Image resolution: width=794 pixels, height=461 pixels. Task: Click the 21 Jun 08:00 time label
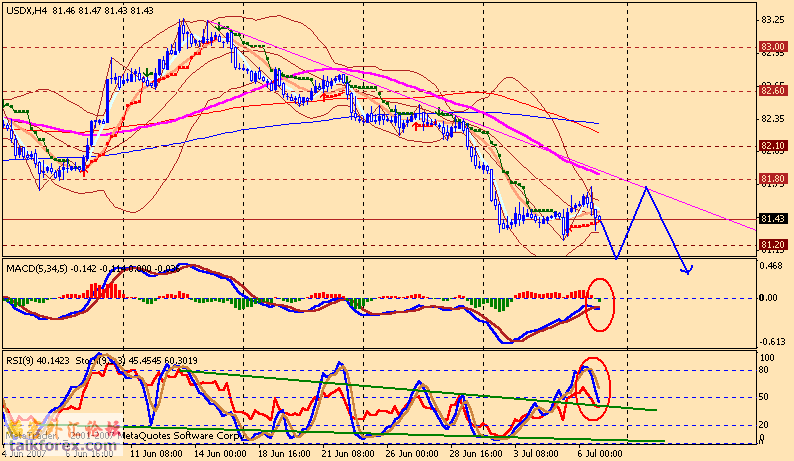pyautogui.click(x=348, y=453)
